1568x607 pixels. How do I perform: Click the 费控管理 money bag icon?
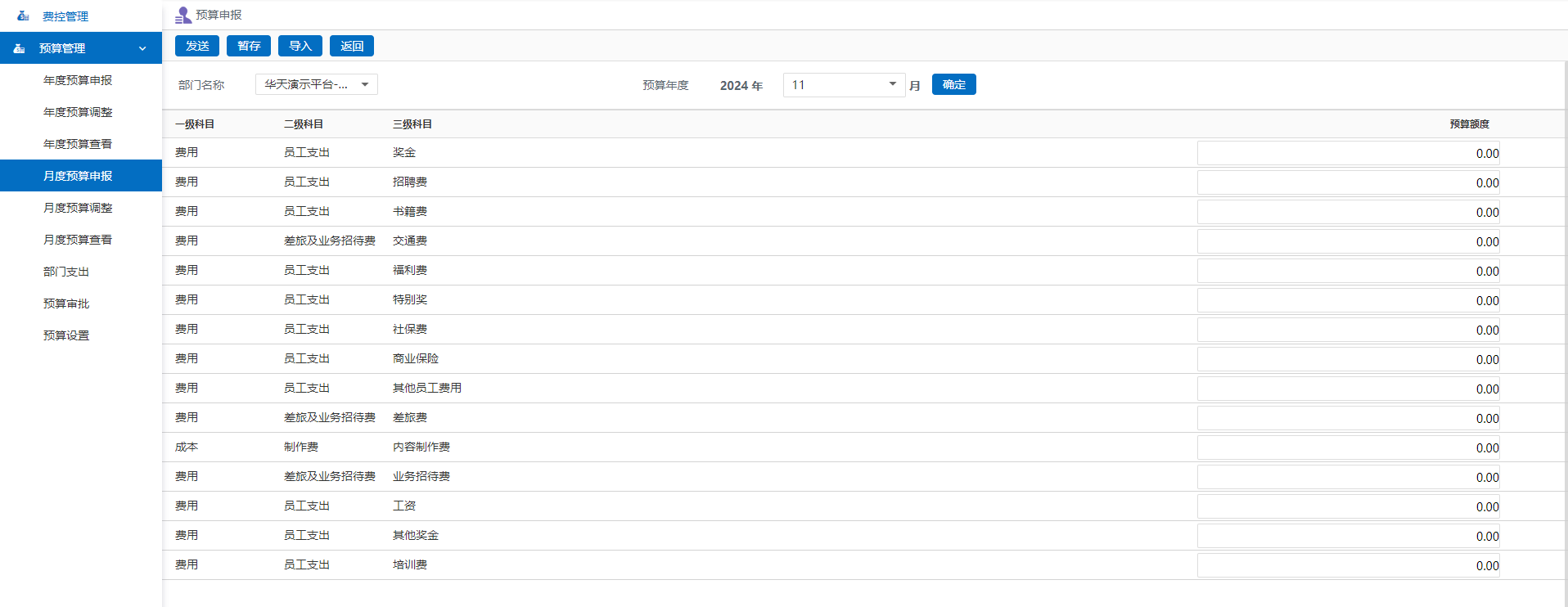tap(23, 16)
